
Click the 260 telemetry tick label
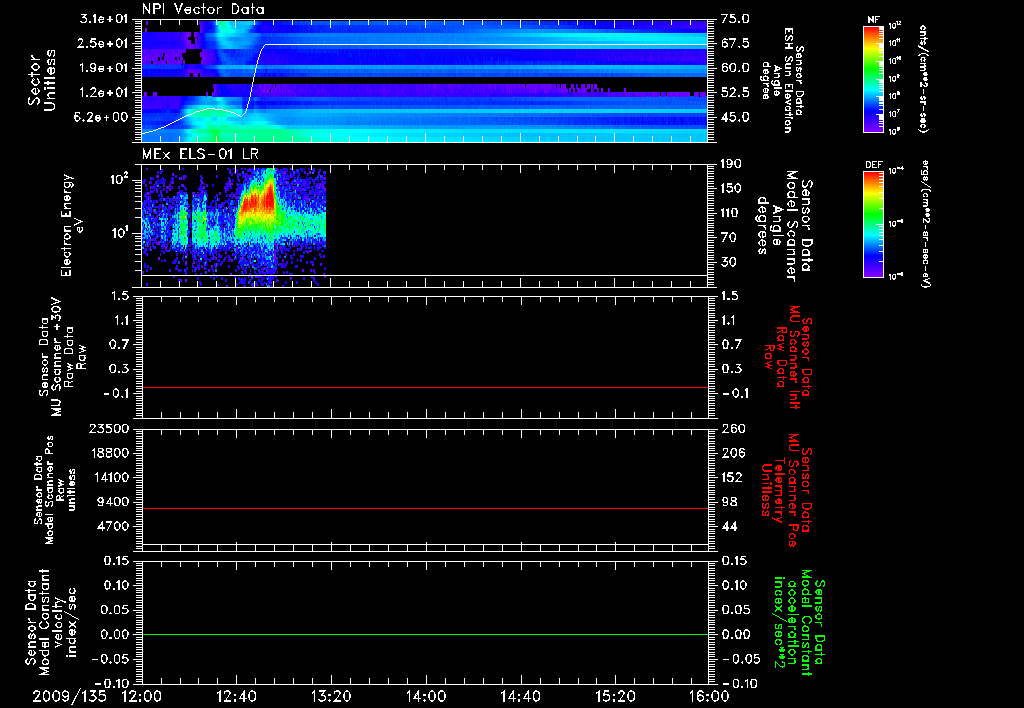coord(733,428)
